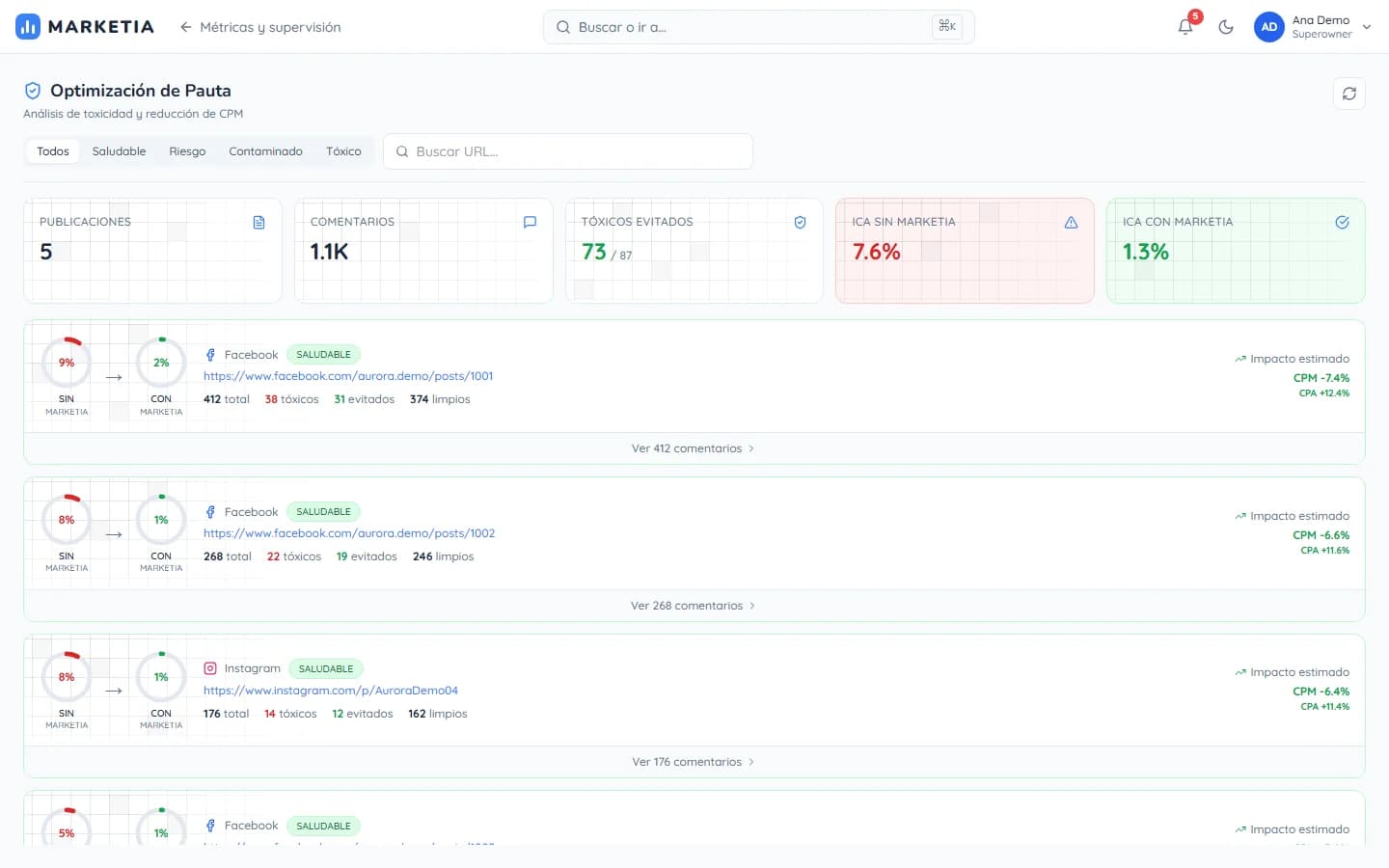Viewport: 1389px width, 868px height.
Task: Click the trend icon beside Impacto estimado for AuroraDemo04
Action: point(1240,672)
